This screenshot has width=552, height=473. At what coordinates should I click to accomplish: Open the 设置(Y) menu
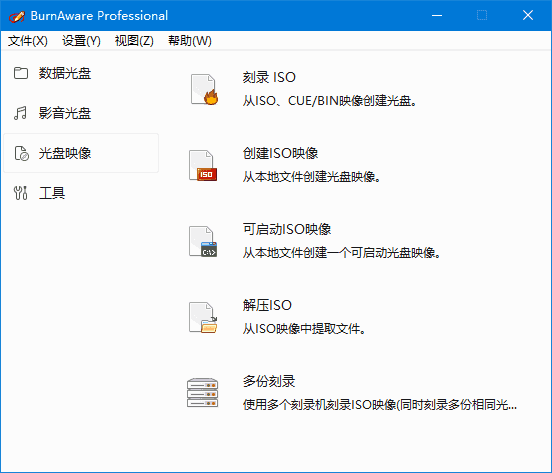81,41
